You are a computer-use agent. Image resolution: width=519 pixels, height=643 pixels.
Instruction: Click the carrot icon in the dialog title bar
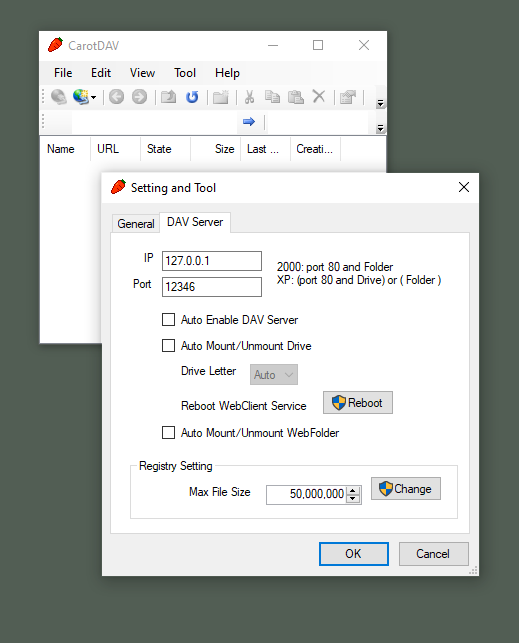coord(118,187)
